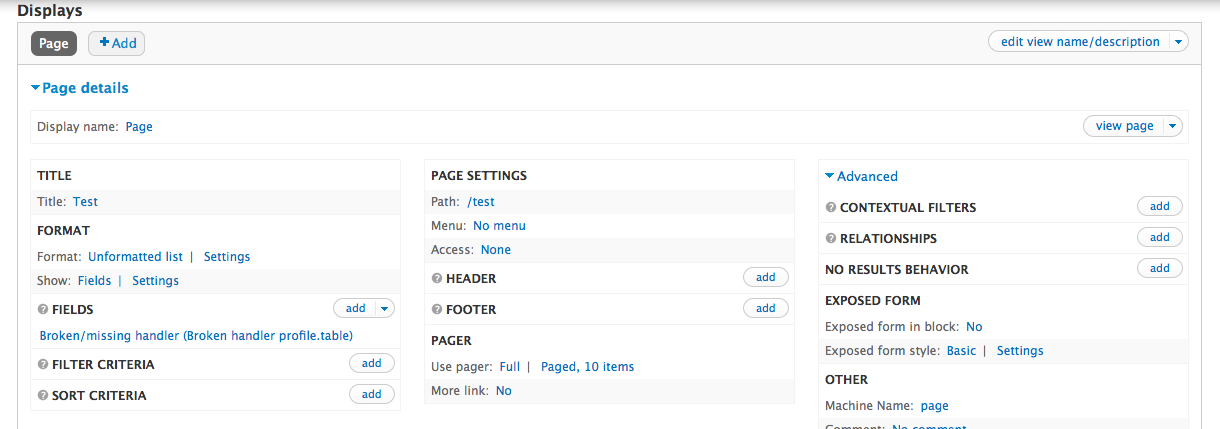Click help icon beside Relationships
The width and height of the screenshot is (1220, 429).
click(x=831, y=239)
